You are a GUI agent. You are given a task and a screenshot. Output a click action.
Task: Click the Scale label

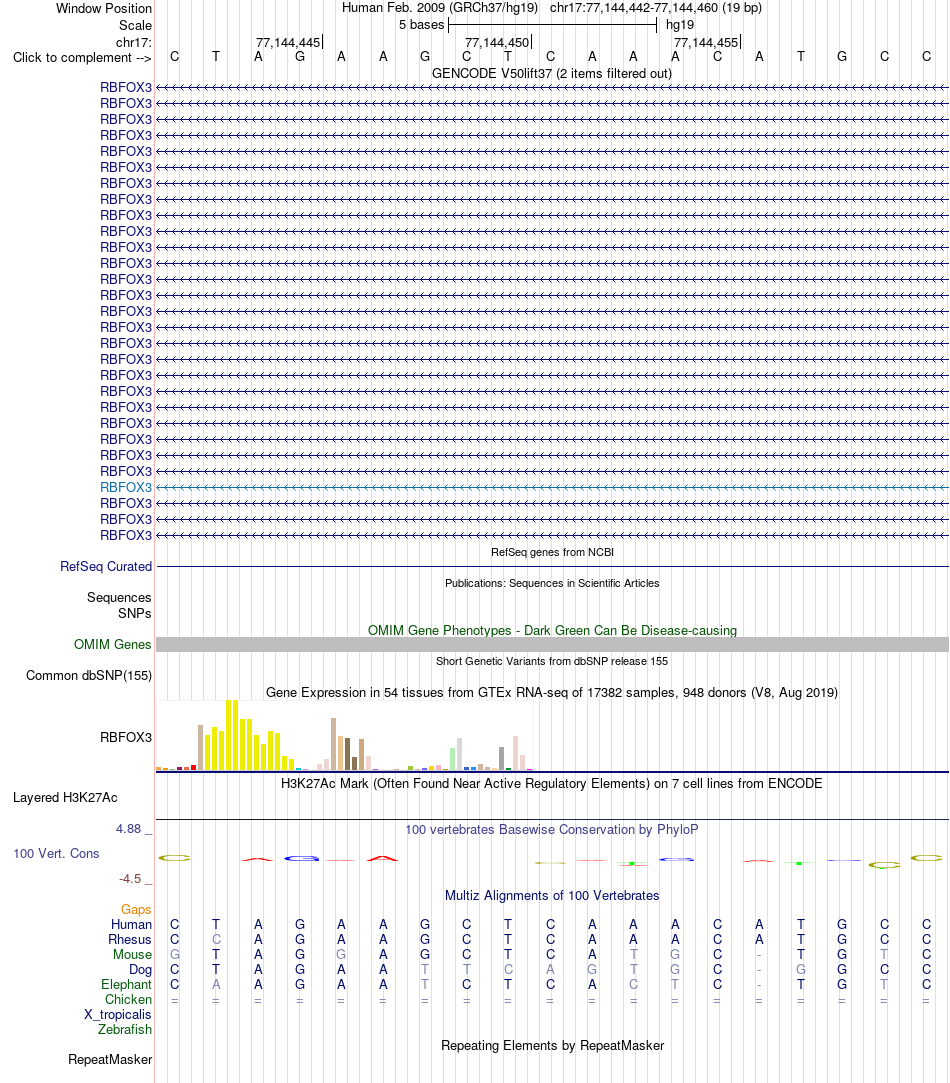tap(135, 26)
